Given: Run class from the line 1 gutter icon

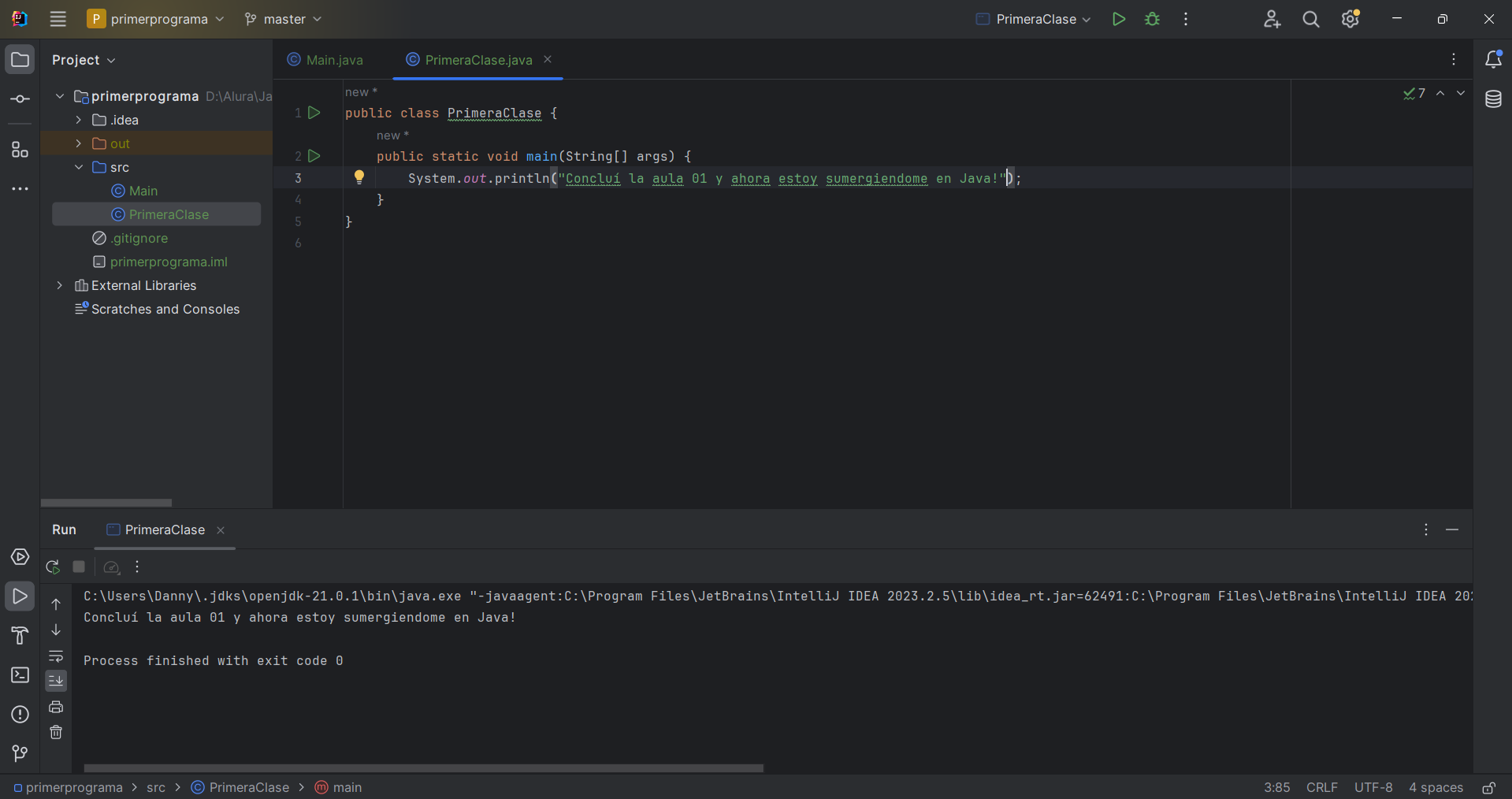Looking at the screenshot, I should point(314,113).
